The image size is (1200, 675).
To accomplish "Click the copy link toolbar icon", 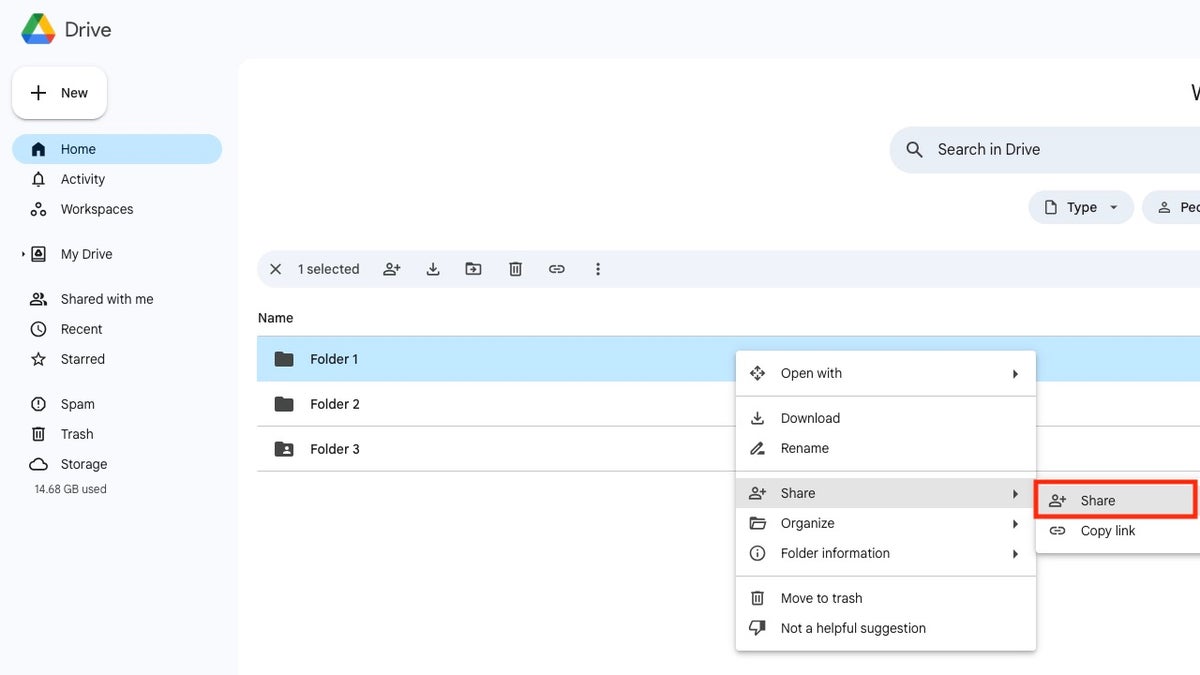I will [x=557, y=269].
